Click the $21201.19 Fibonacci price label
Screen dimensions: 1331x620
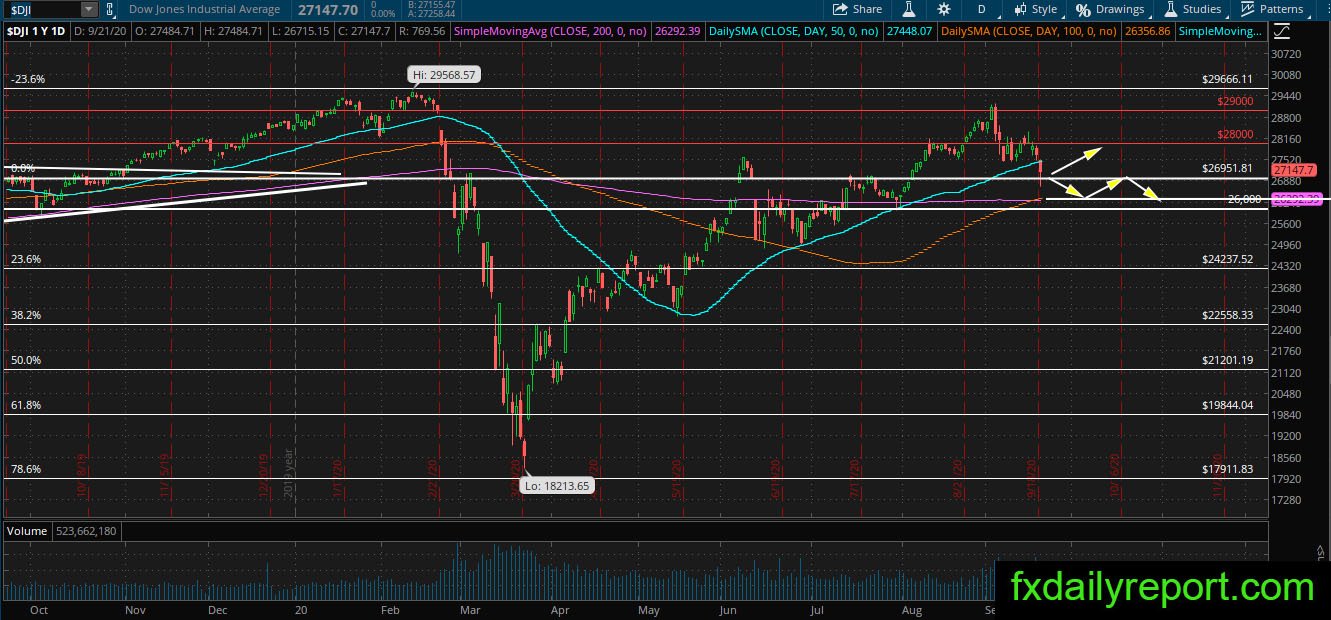1227,361
